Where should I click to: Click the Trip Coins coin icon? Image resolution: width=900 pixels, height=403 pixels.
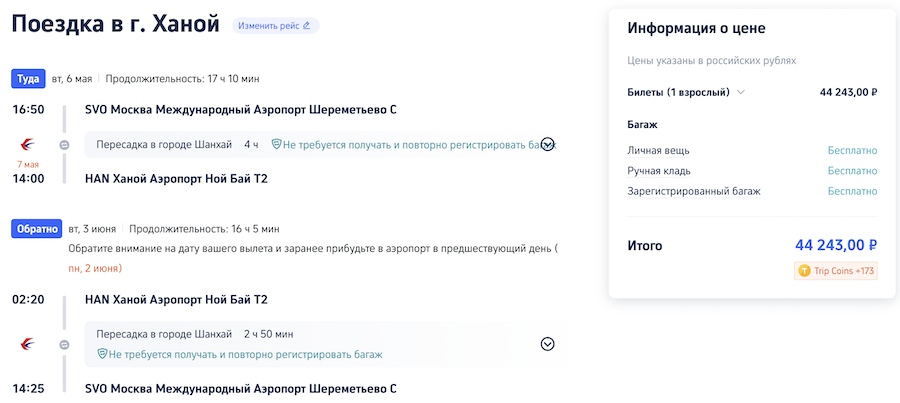tap(804, 271)
